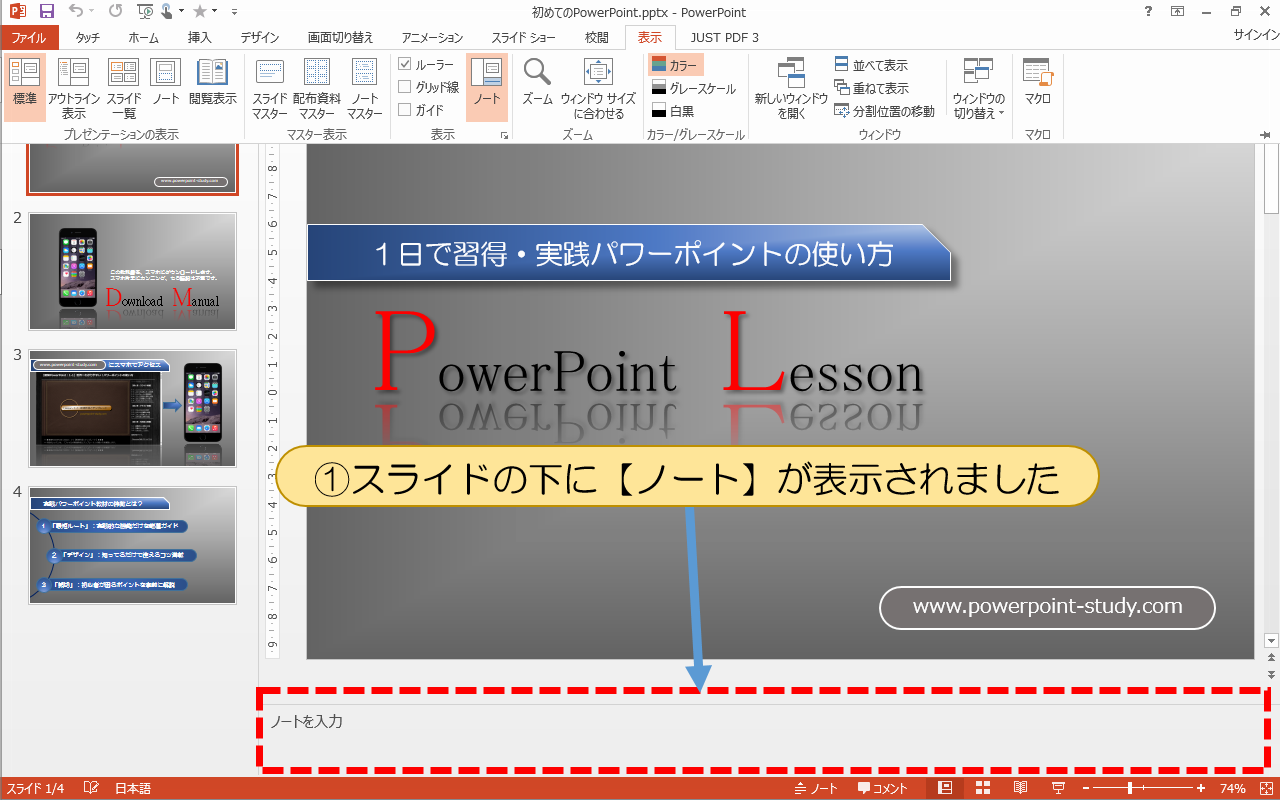This screenshot has height=800, width=1280.
Task: Select slide 3 thumbnail
Action: pos(132,408)
